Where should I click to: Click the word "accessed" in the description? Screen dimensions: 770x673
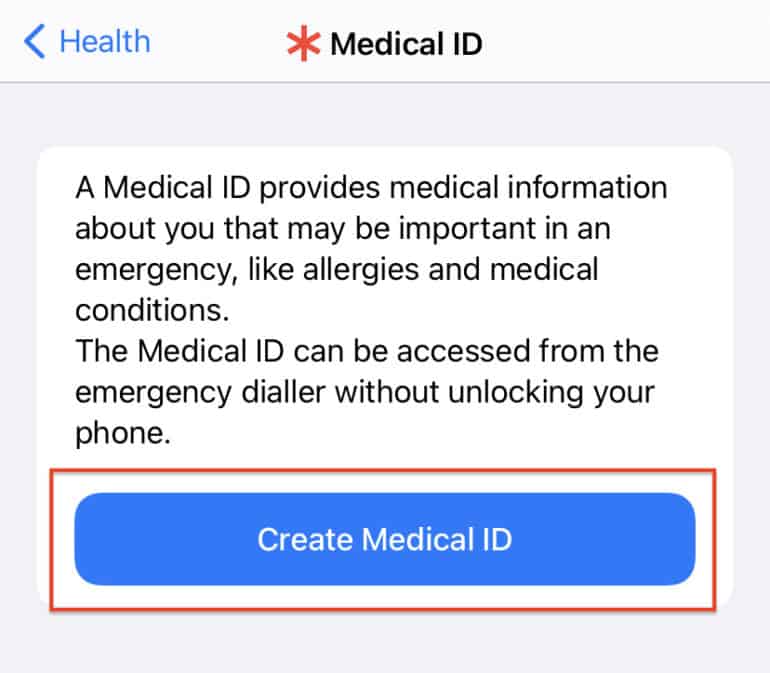tap(464, 351)
